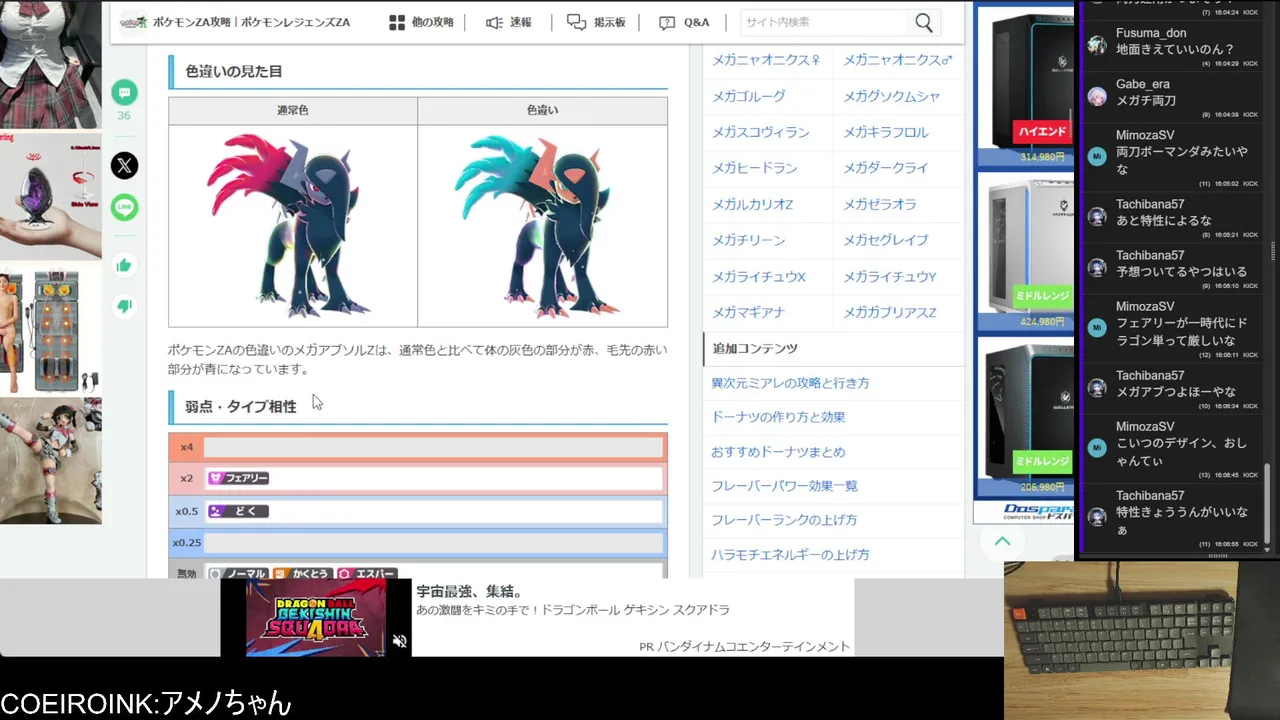
Task: Open フレーバーパワー効果一覧 link
Action: (784, 486)
